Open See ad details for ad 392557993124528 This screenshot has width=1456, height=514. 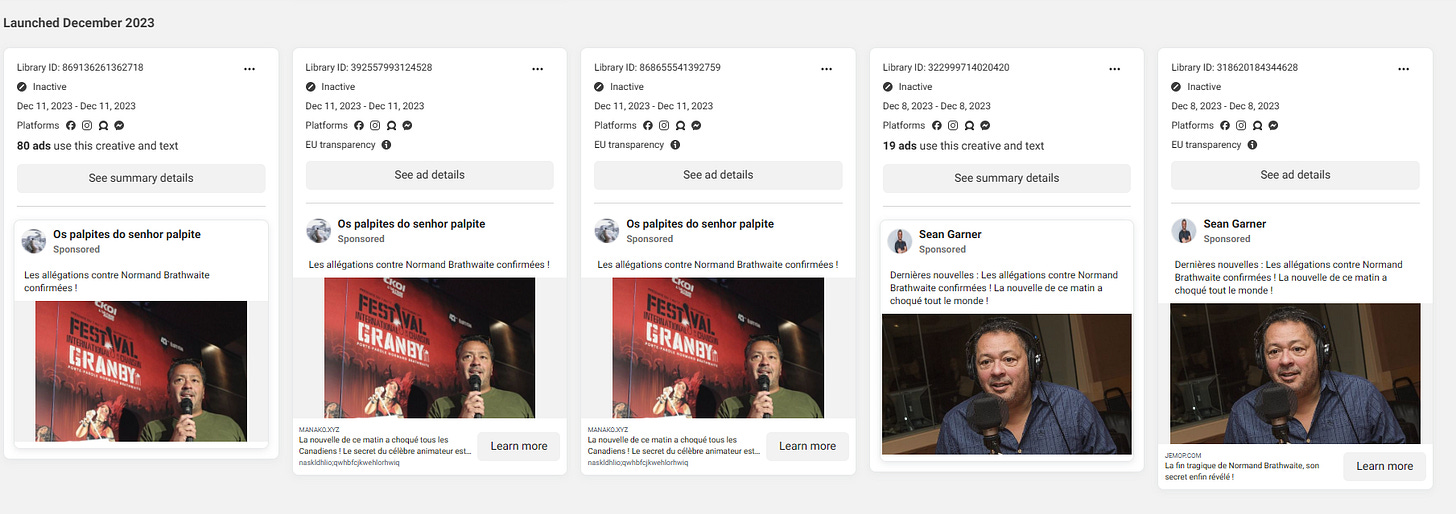point(430,175)
